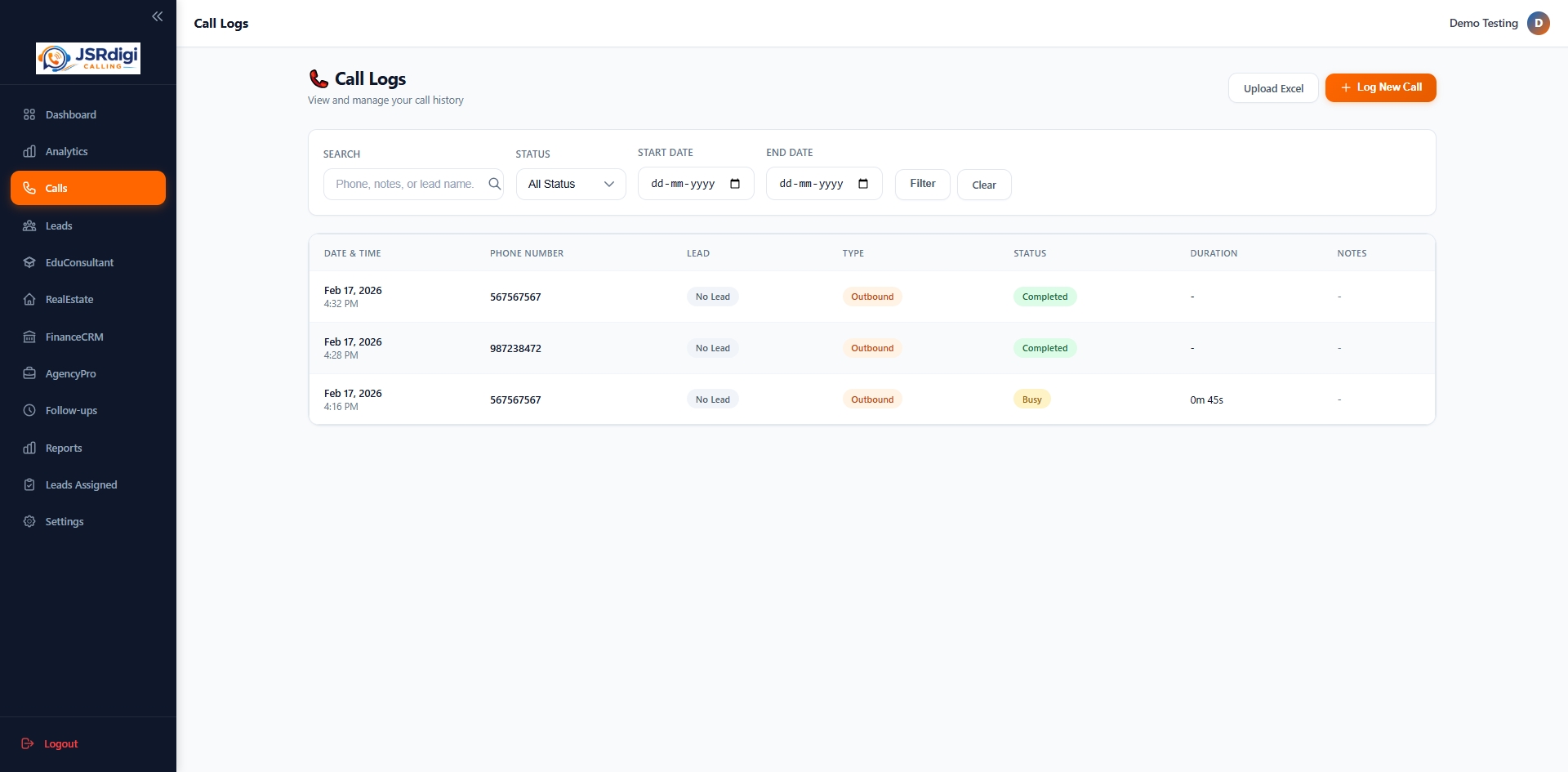Image resolution: width=1568 pixels, height=772 pixels.
Task: Open the Settings menu item
Action: pos(88,521)
